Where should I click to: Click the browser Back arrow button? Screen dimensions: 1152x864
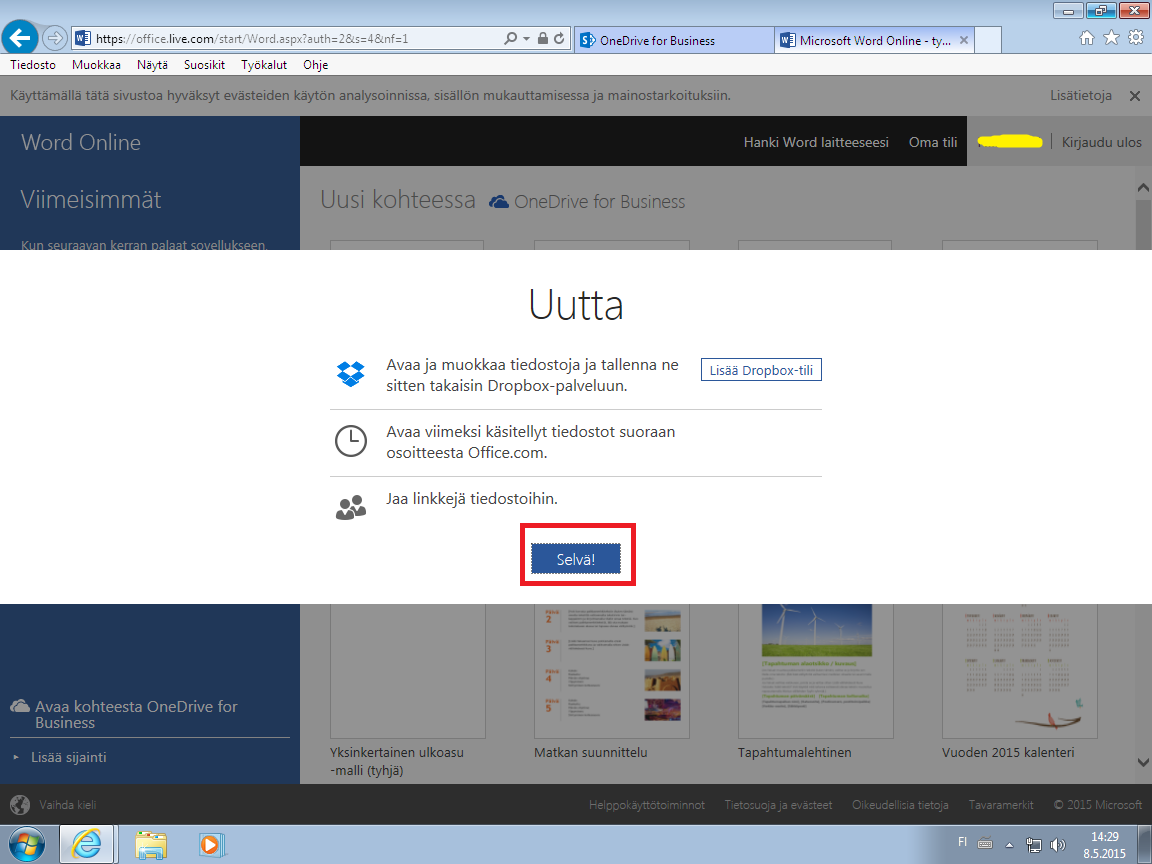click(x=21, y=38)
